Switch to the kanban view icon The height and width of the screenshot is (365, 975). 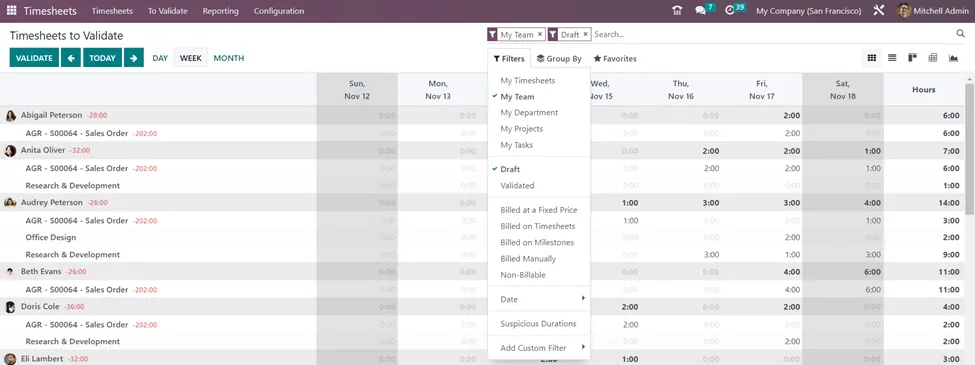912,58
